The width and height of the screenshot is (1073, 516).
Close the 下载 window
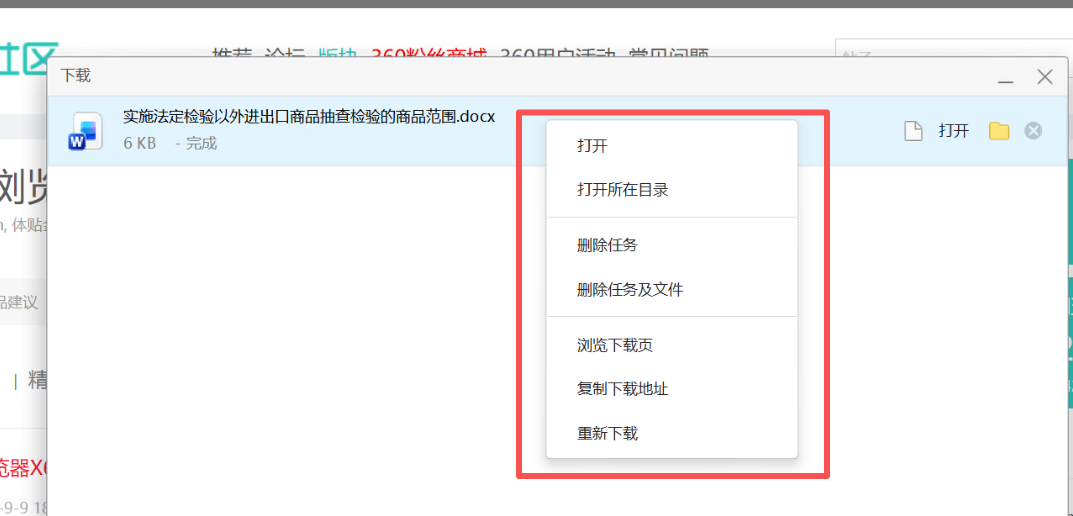1044,77
